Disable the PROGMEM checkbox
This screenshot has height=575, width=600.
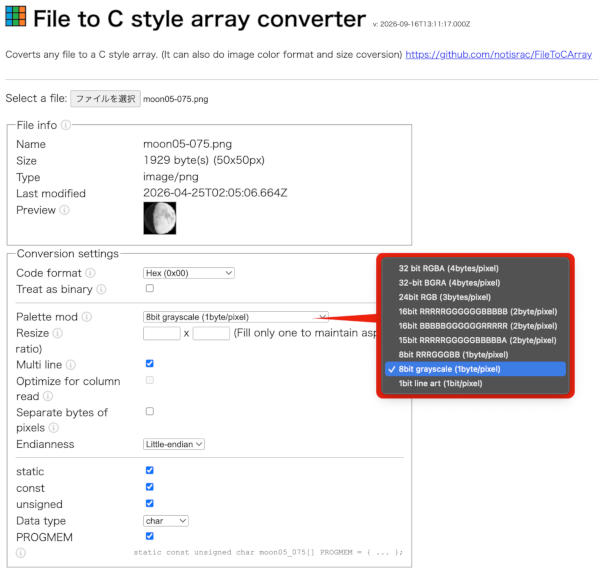tap(150, 536)
